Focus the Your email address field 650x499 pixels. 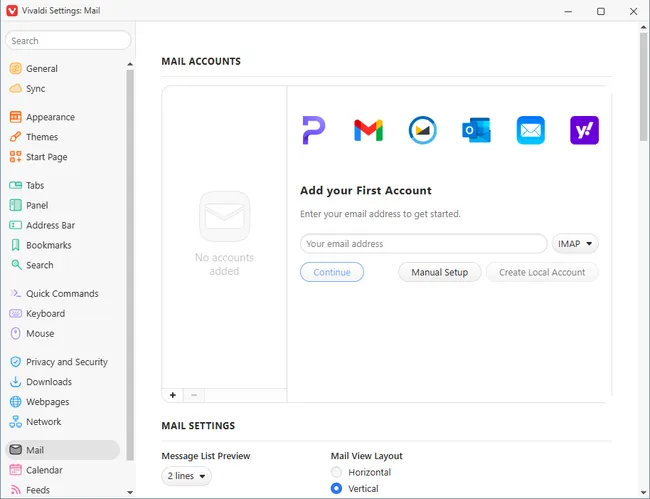tap(423, 243)
